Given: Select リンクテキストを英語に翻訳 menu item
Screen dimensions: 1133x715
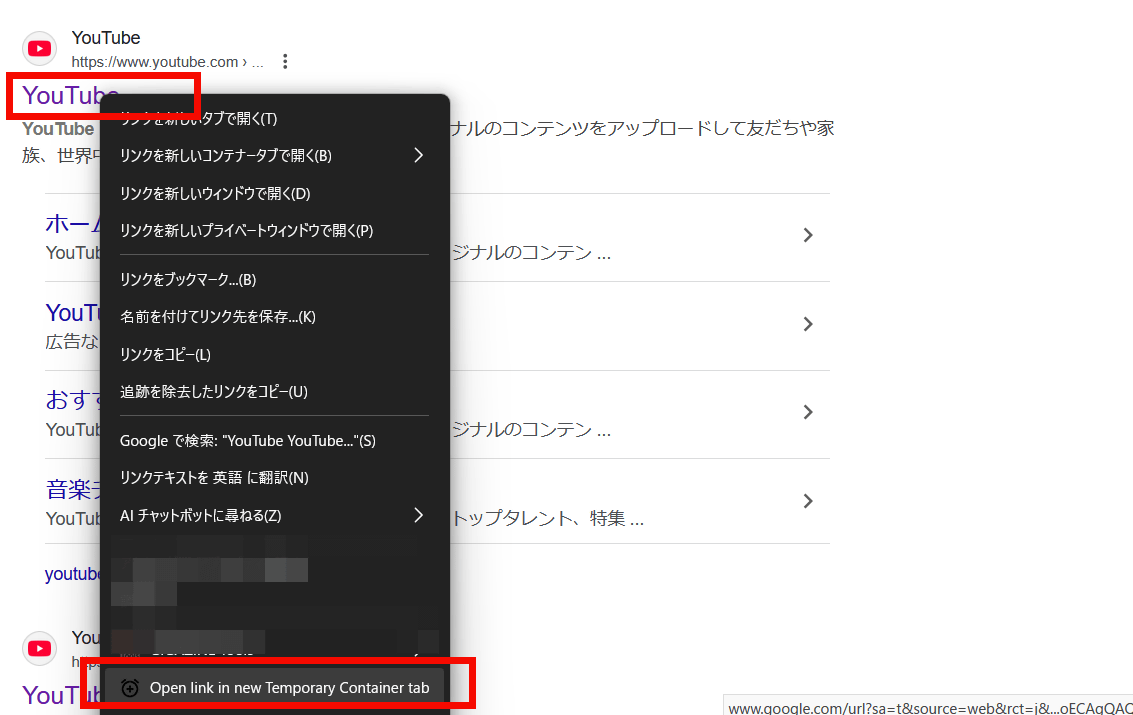Looking at the screenshot, I should point(214,478).
